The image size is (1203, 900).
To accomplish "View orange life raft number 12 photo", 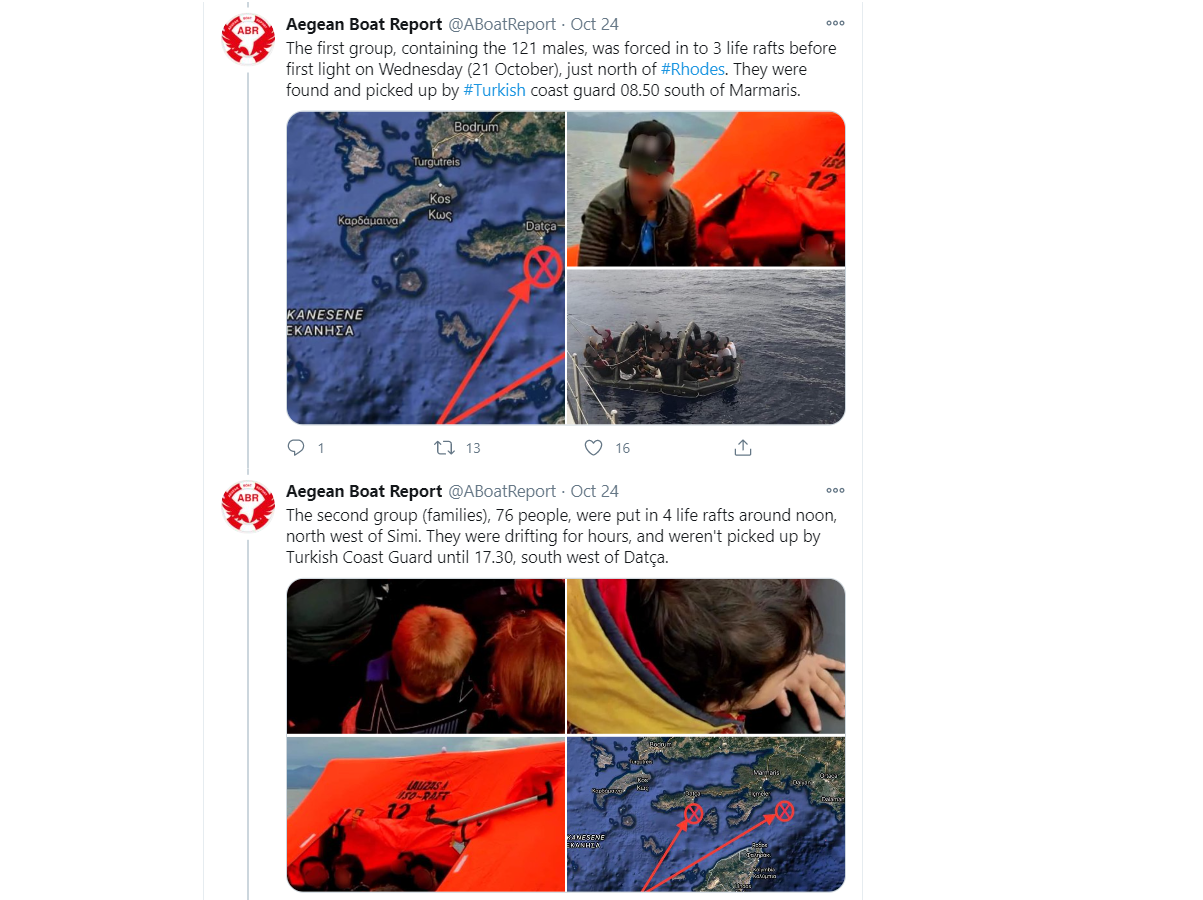I will (x=426, y=814).
